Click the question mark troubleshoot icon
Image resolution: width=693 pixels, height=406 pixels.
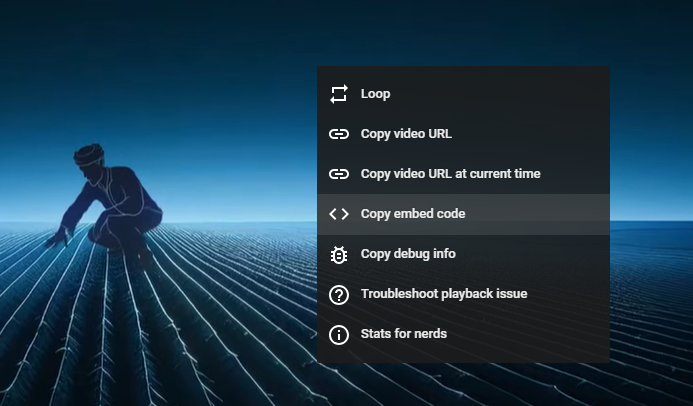339,294
